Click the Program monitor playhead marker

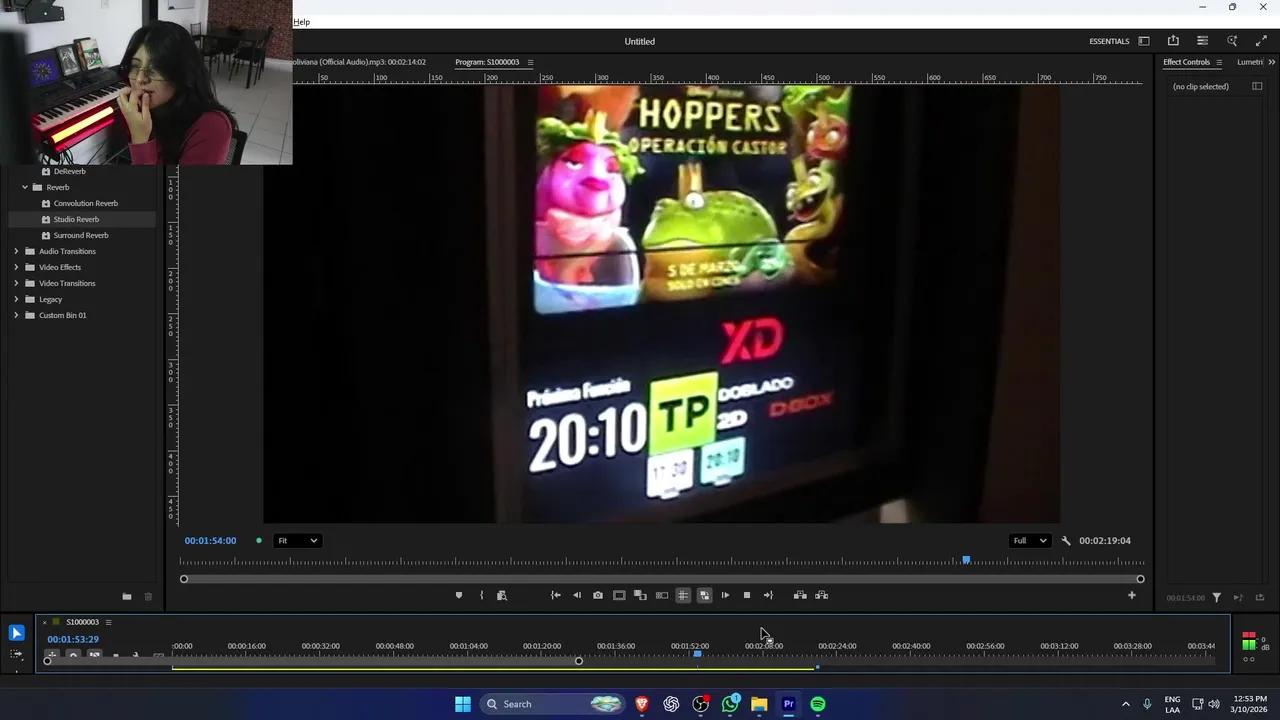966,560
